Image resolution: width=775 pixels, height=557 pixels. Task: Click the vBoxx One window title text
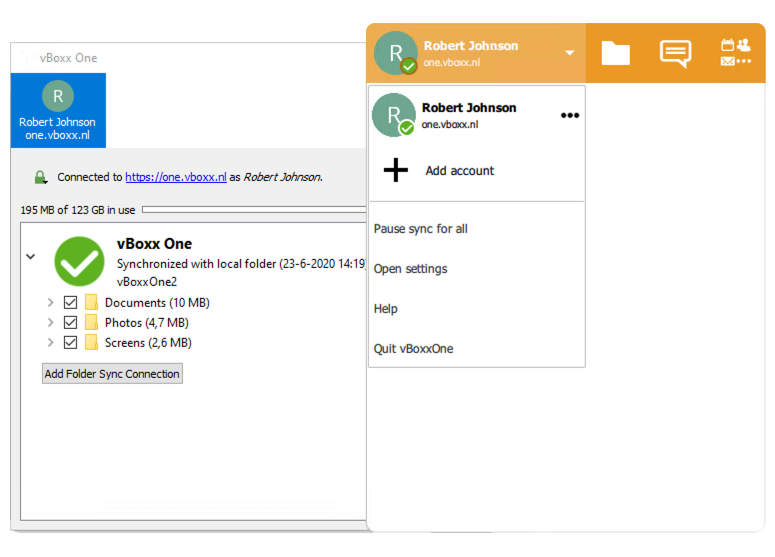point(69,58)
